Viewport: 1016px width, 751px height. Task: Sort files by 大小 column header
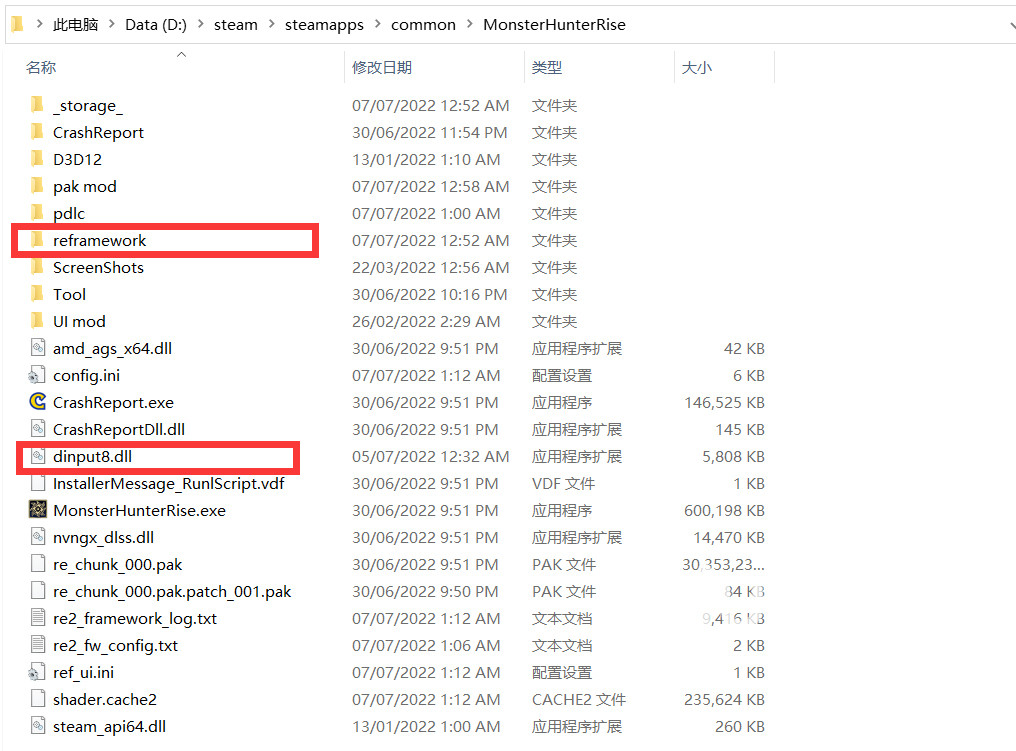pos(696,68)
